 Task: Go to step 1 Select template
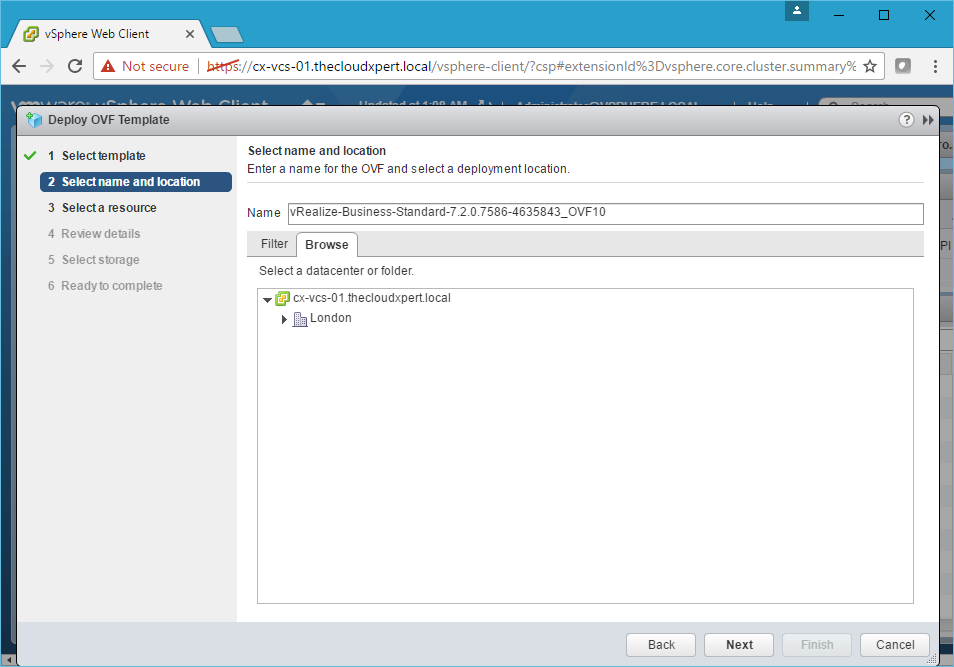coord(103,156)
